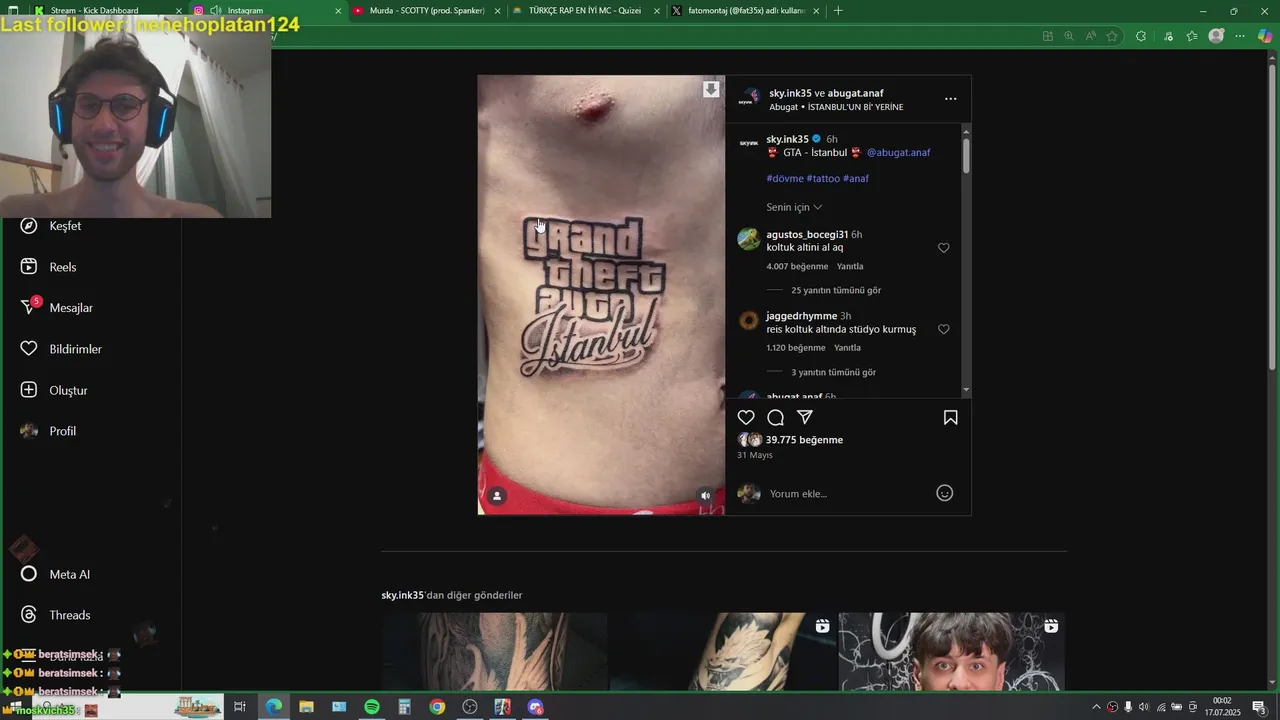
Task: Open Google Chrome from the taskbar
Action: coord(437,707)
